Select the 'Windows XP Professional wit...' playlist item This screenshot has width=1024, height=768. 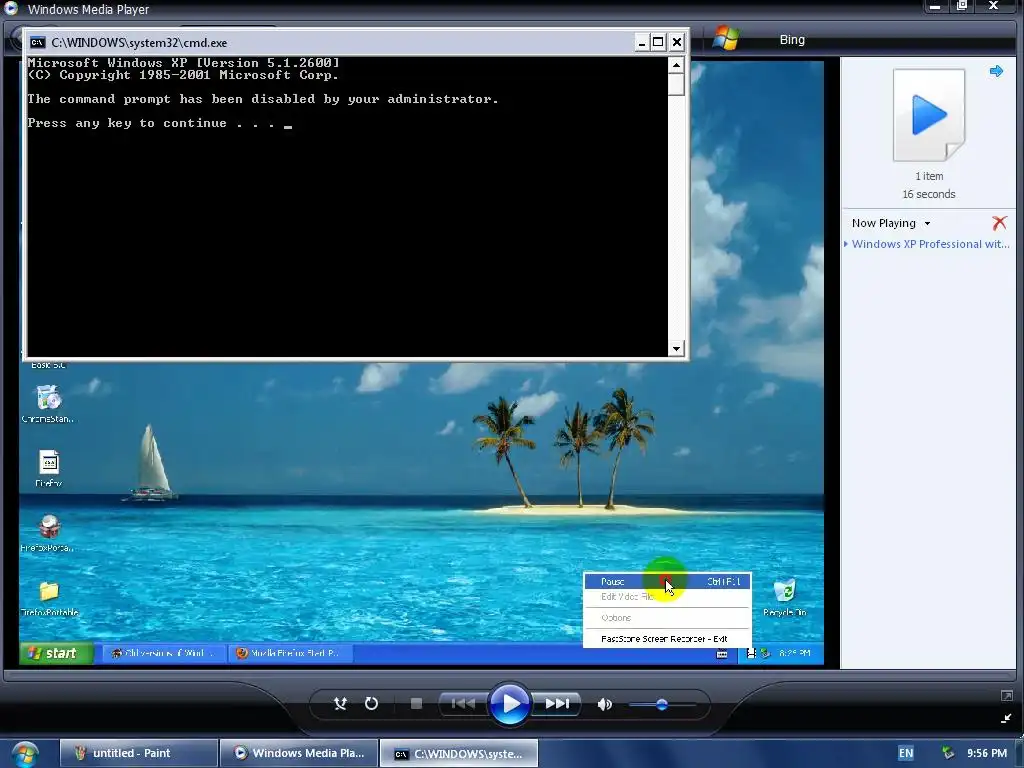tap(930, 244)
